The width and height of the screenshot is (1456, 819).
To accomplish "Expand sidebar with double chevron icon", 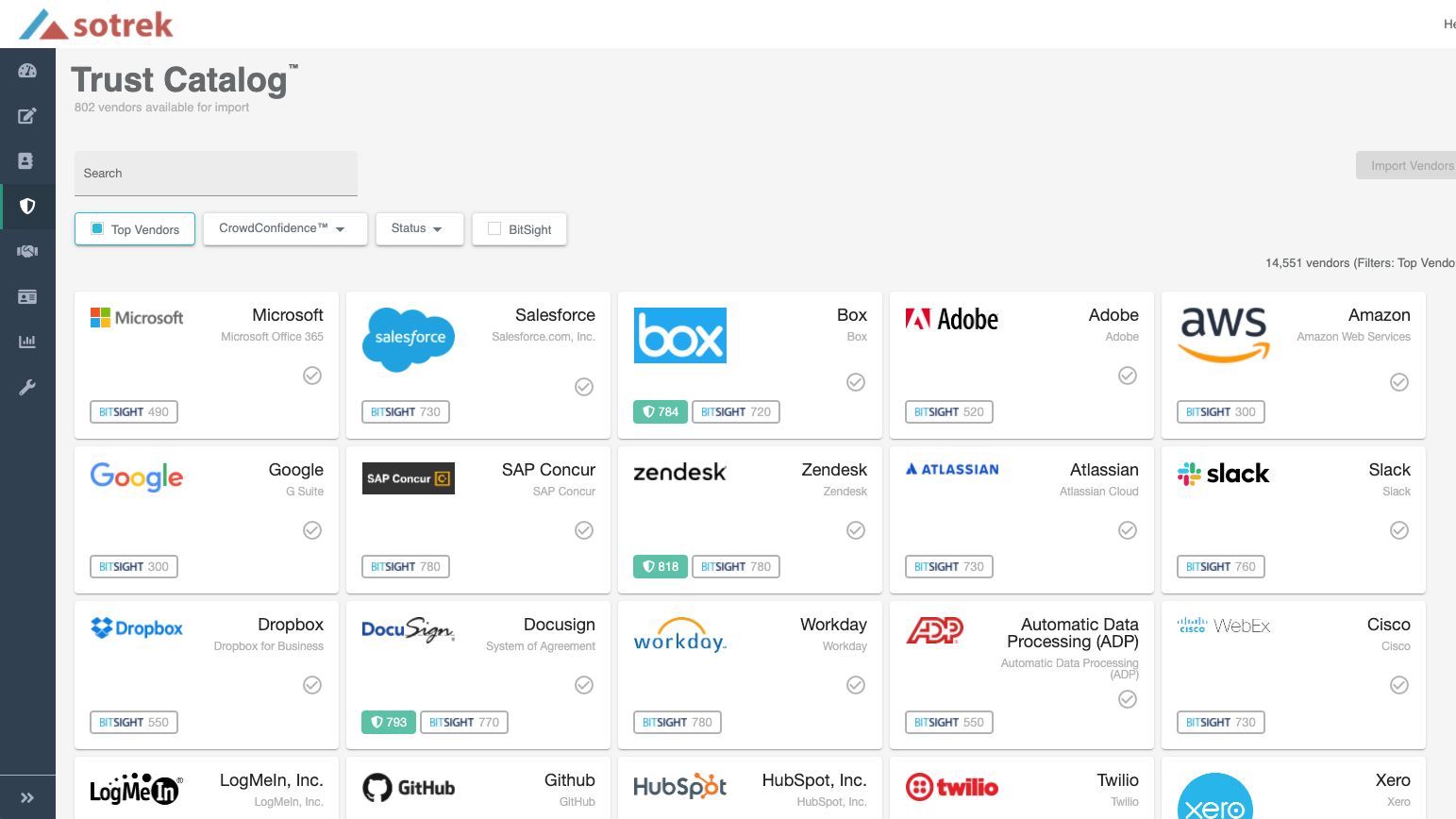I will click(27, 797).
